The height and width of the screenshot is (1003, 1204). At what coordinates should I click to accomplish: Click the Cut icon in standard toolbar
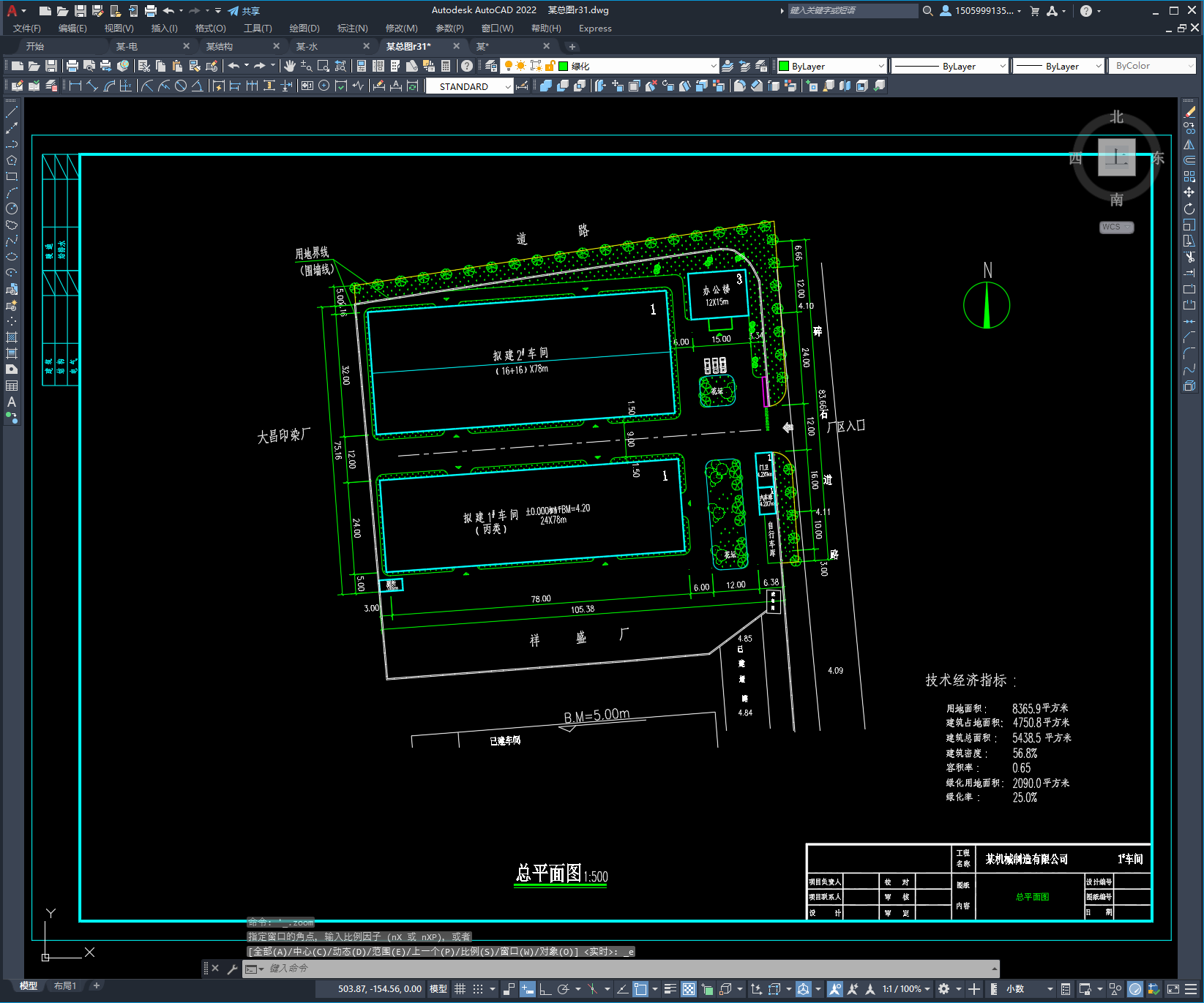[144, 66]
